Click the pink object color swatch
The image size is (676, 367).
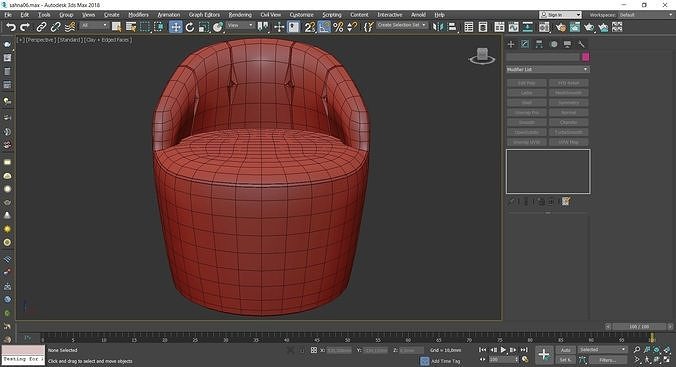[x=585, y=57]
